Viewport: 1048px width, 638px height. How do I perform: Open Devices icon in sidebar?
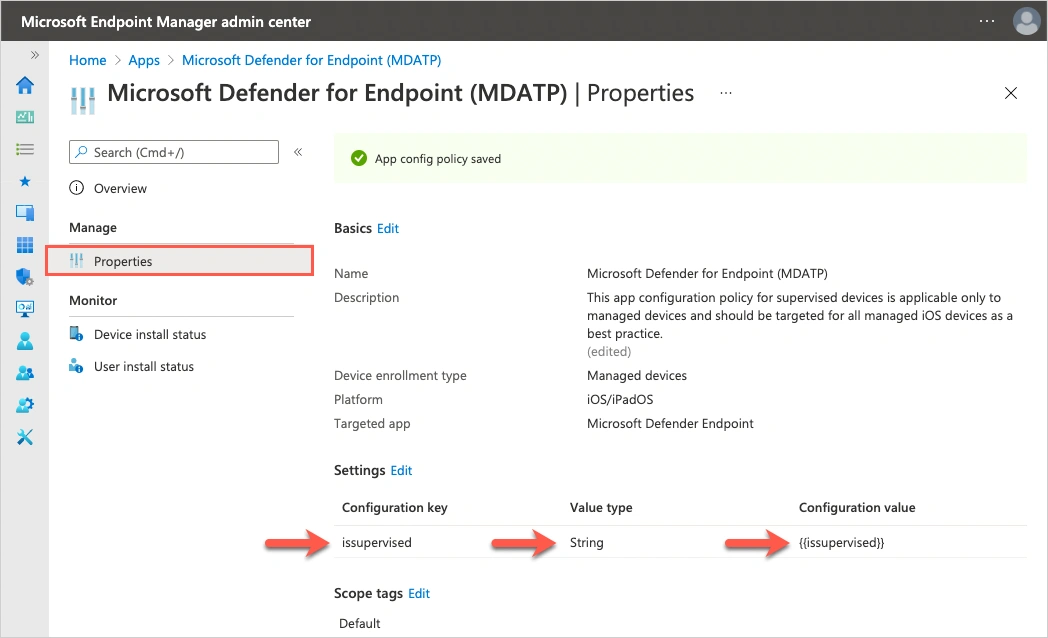(x=25, y=213)
